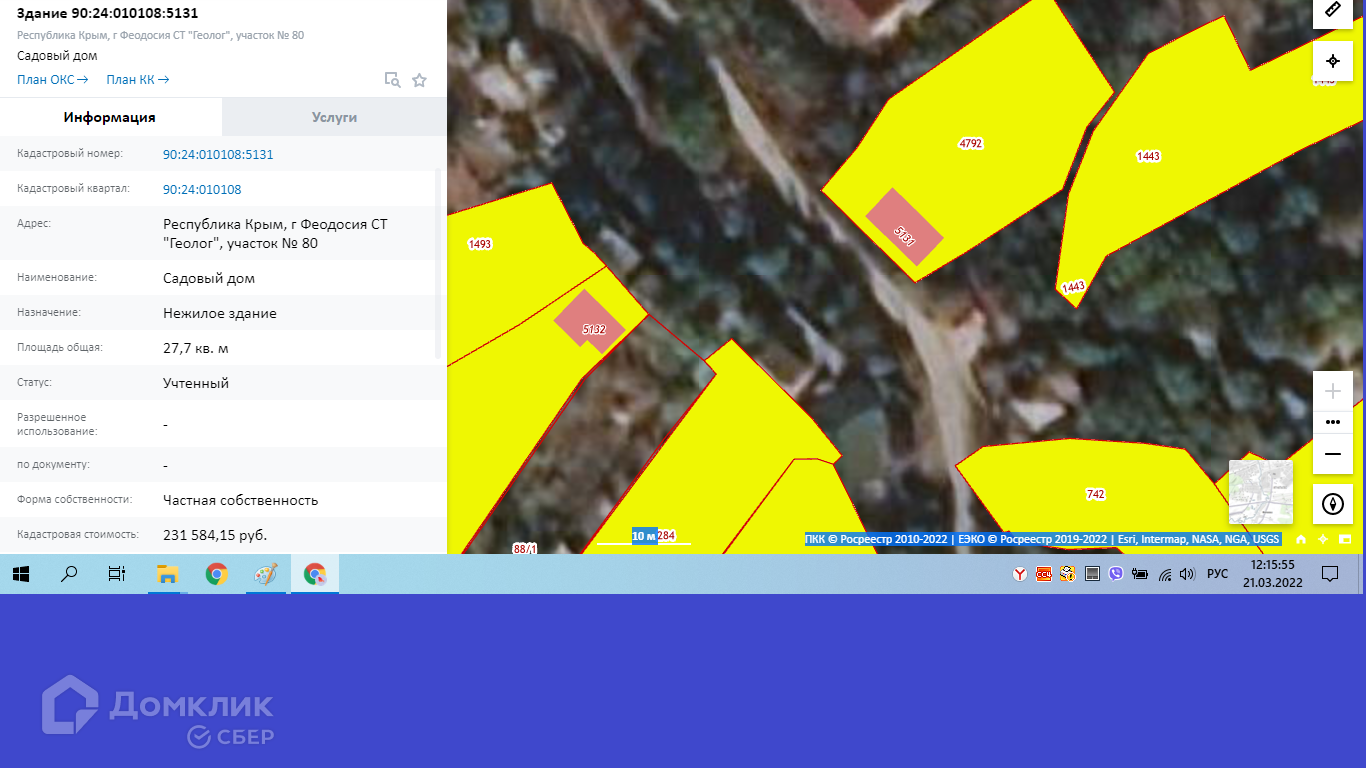Open the Windows Start menu
Screen dimensions: 1366x768
pyautogui.click(x=21, y=574)
